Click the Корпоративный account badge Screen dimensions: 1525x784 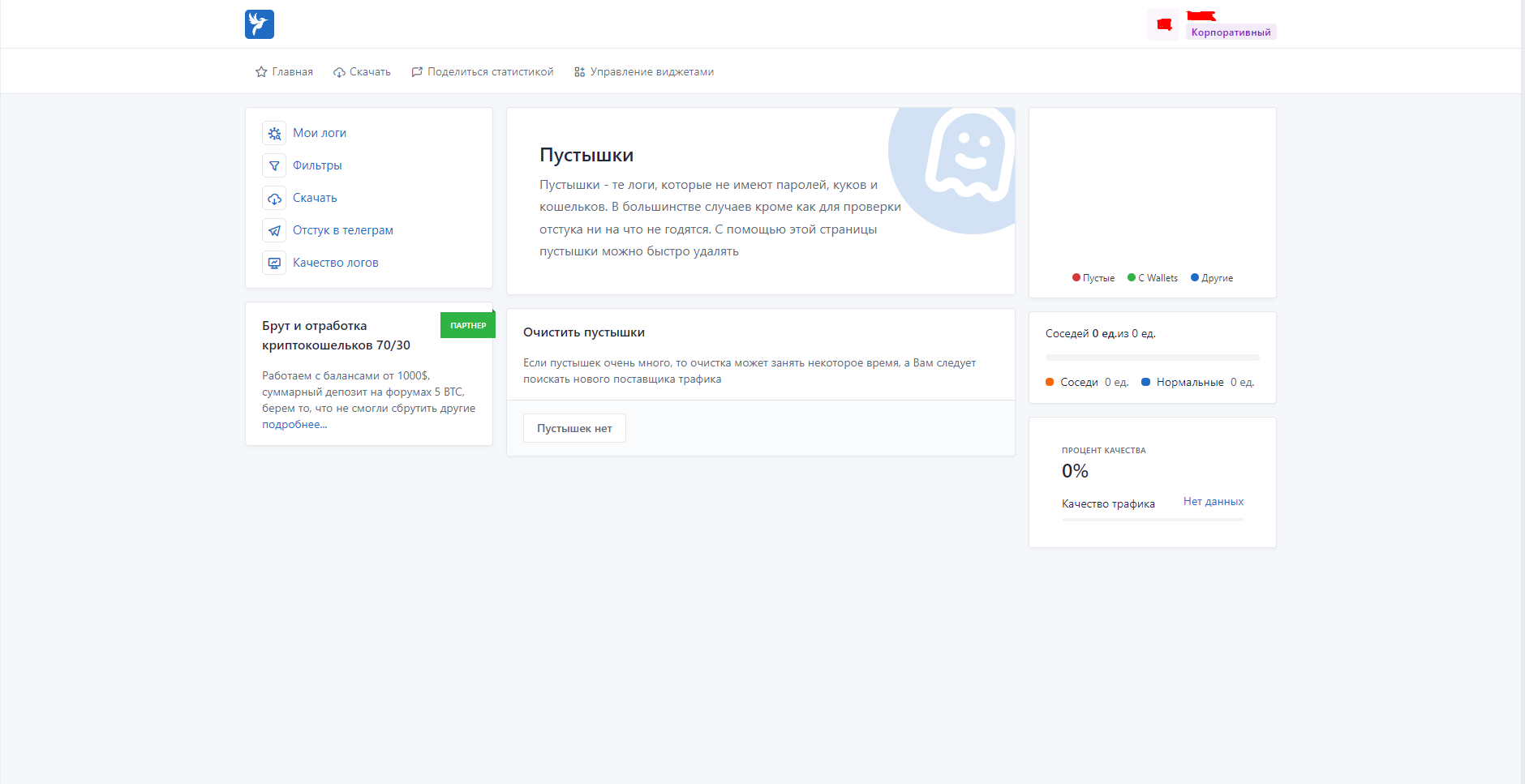(1231, 32)
